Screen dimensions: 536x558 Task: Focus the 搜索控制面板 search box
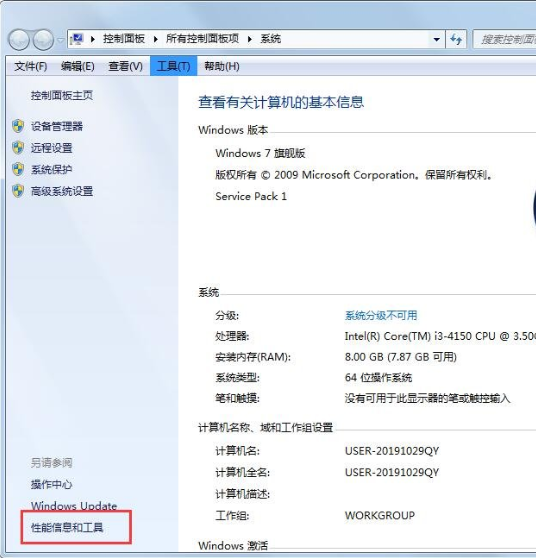pyautogui.click(x=505, y=39)
